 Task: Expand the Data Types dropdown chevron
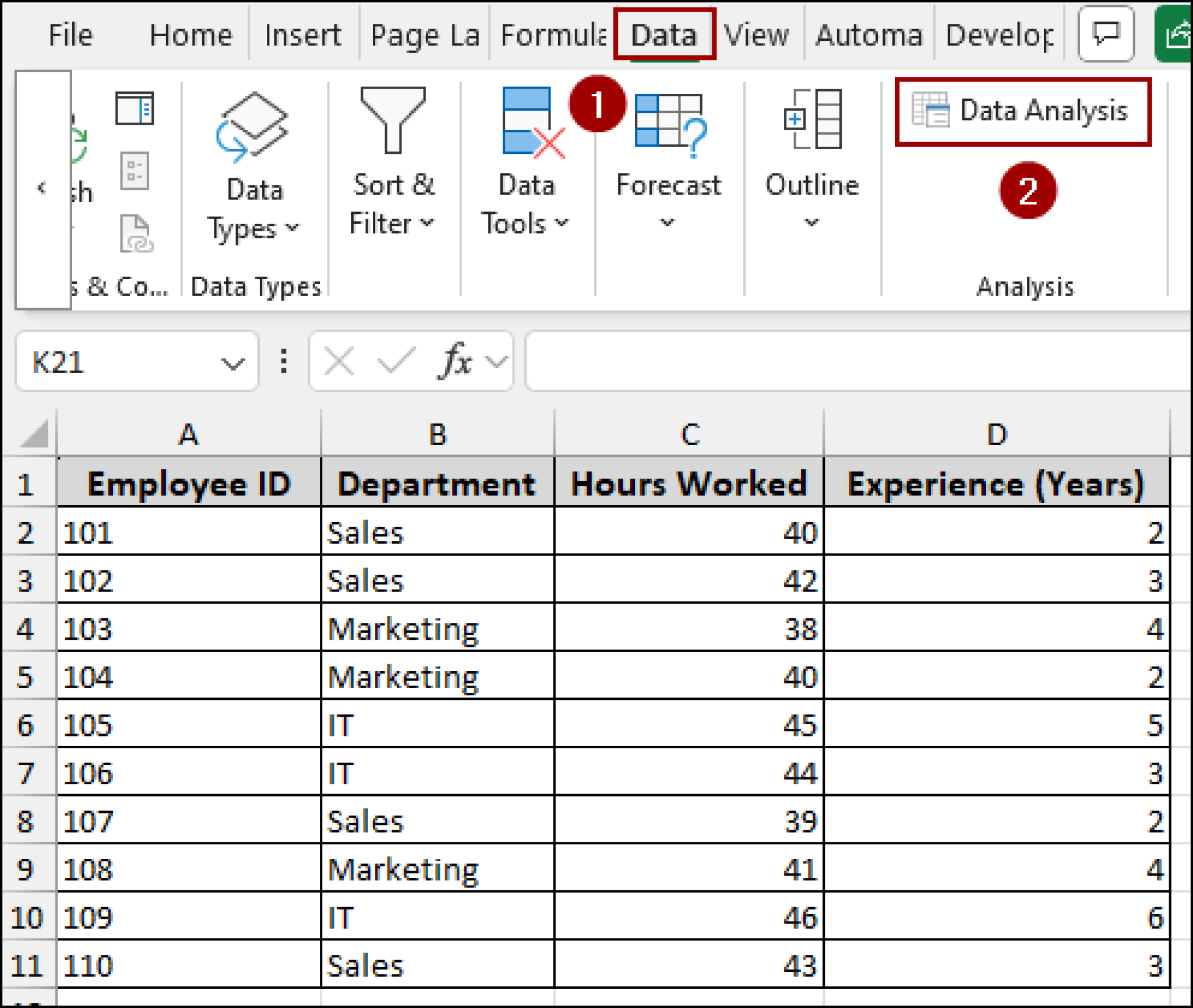click(x=292, y=228)
